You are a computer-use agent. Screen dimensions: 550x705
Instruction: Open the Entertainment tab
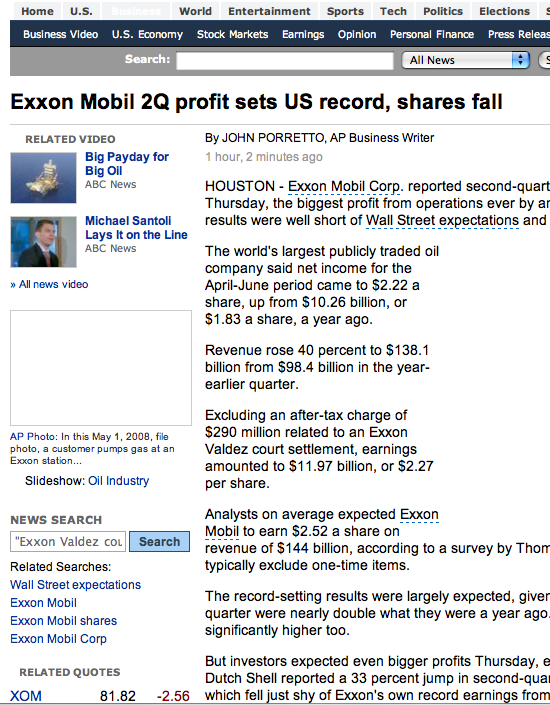pos(269,11)
